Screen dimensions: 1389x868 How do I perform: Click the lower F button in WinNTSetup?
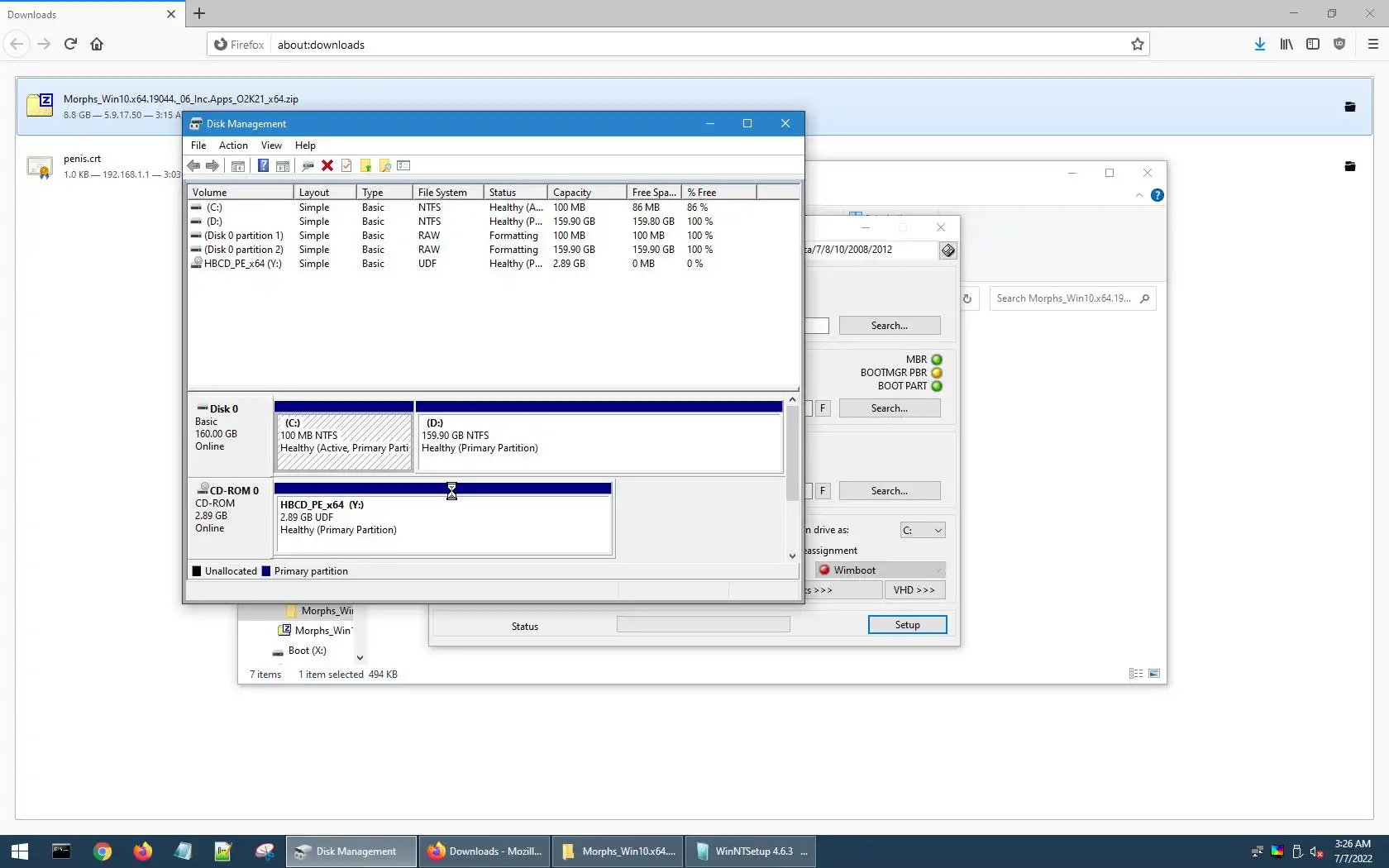click(x=823, y=491)
